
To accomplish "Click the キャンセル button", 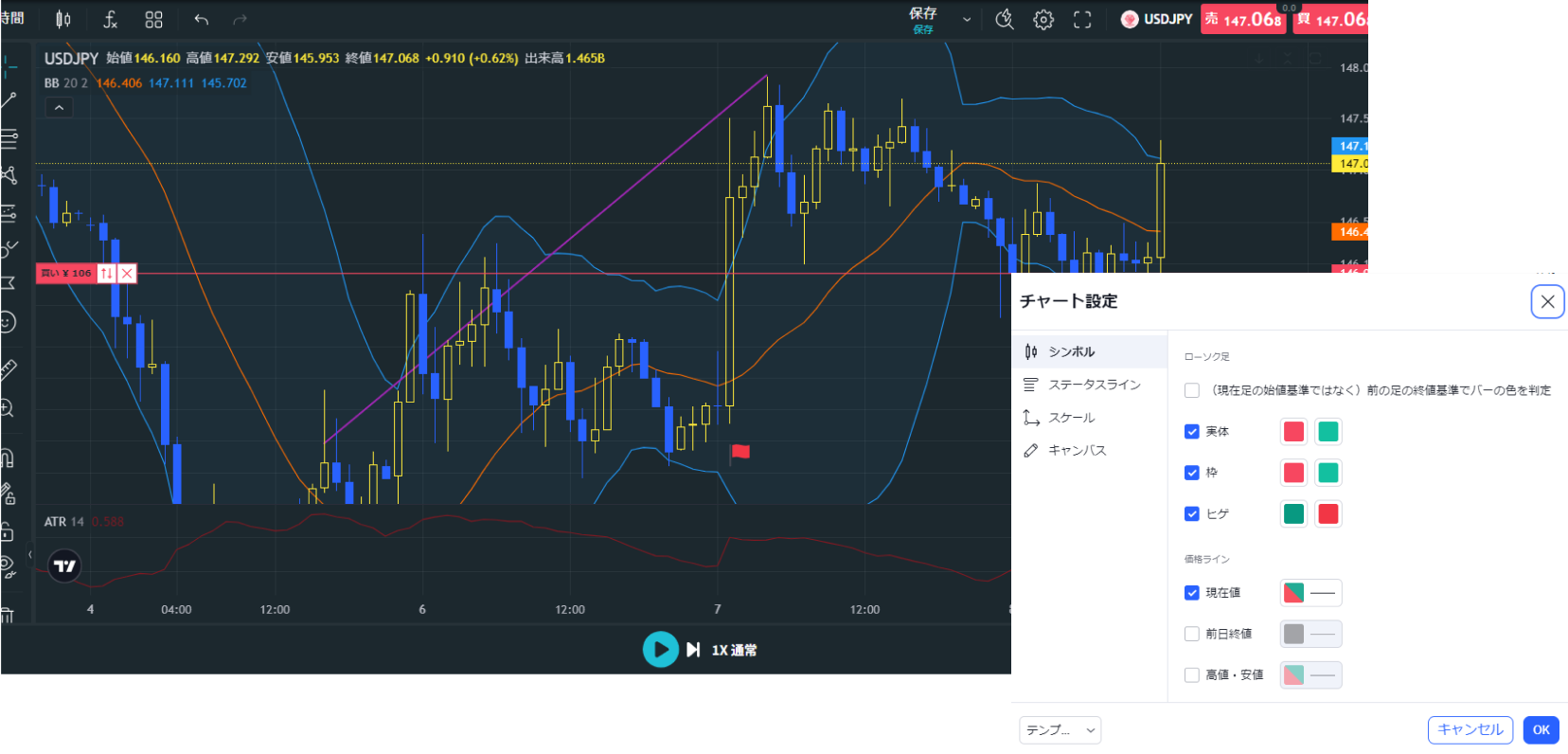I will point(1470,729).
